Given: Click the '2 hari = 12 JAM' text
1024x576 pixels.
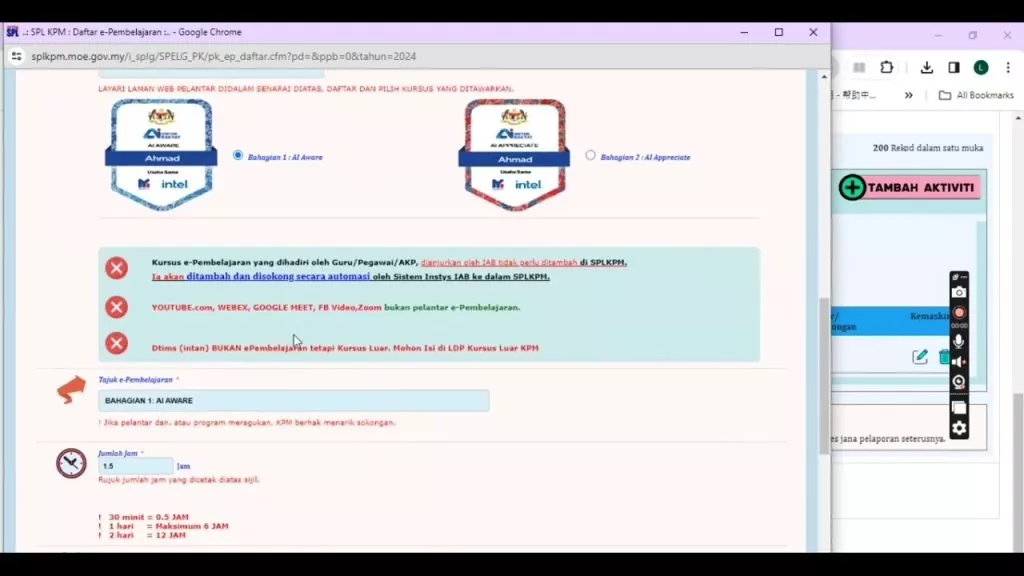Looking at the screenshot, I should pyautogui.click(x=147, y=535).
